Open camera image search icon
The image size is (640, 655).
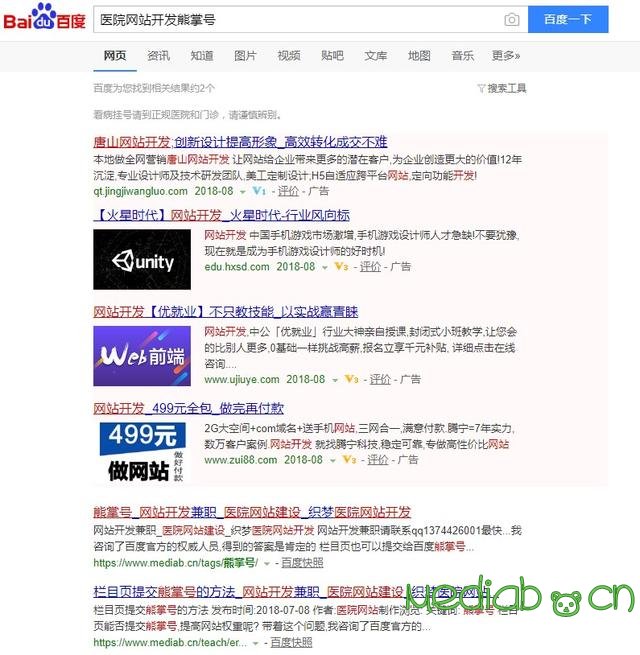click(512, 20)
